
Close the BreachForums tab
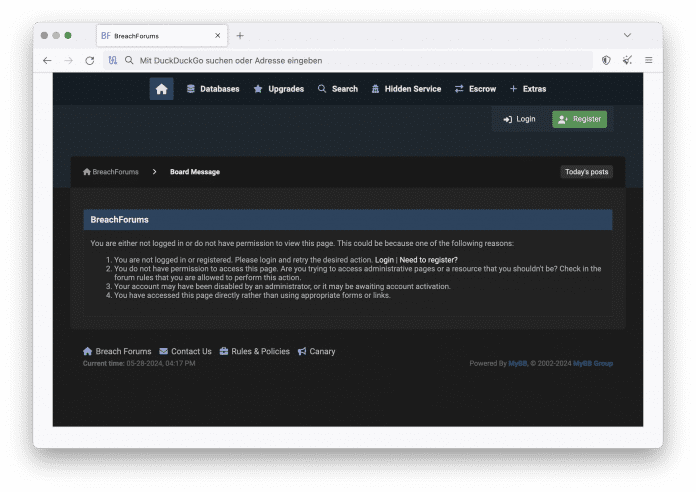click(x=218, y=36)
